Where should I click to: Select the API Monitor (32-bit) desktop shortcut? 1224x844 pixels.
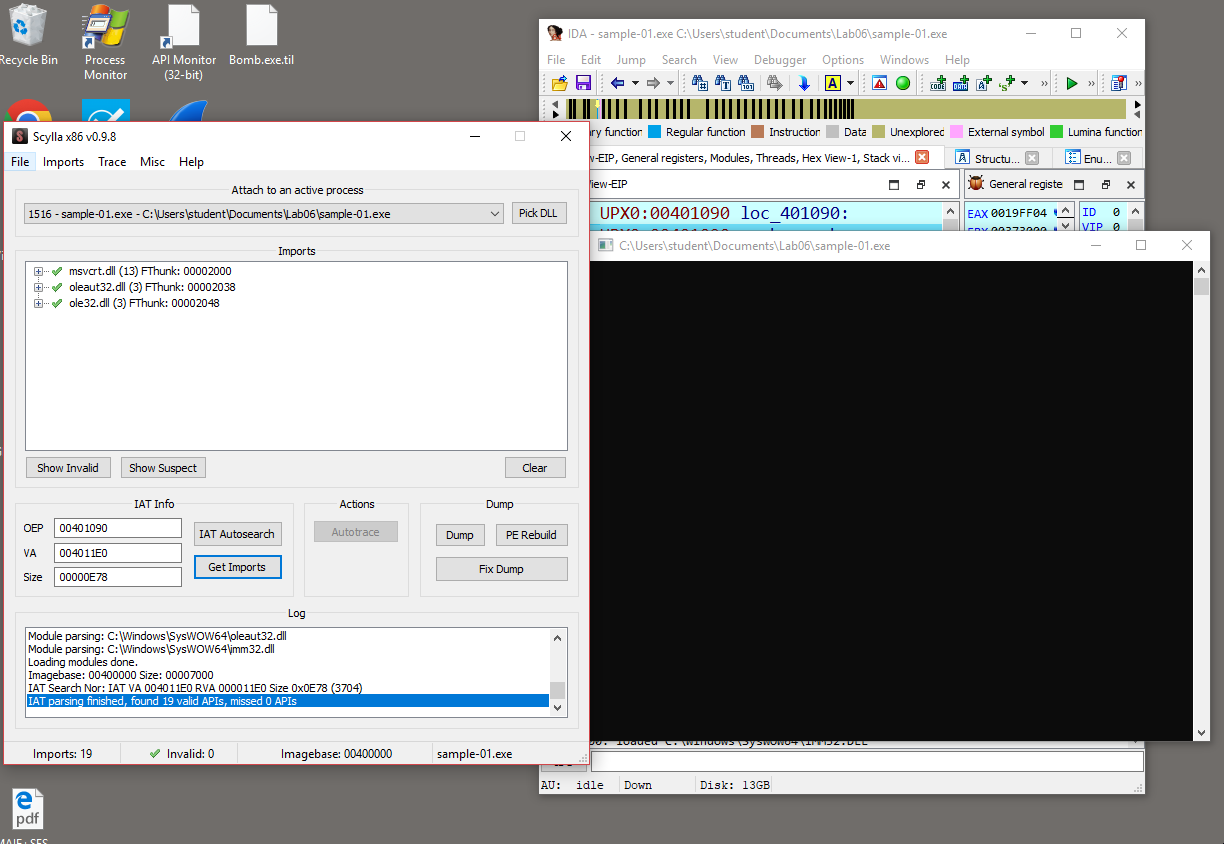pos(184,42)
